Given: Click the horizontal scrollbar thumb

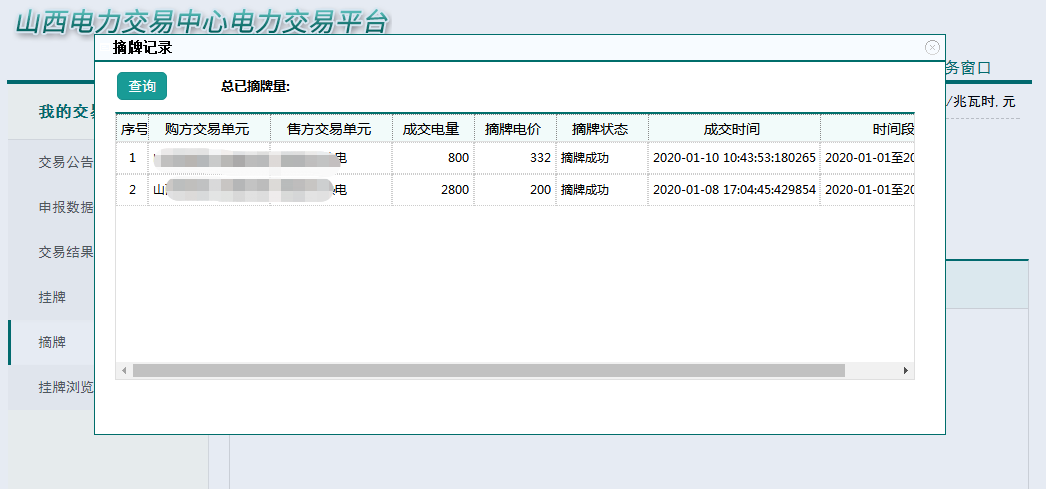Looking at the screenshot, I should 488,371.
